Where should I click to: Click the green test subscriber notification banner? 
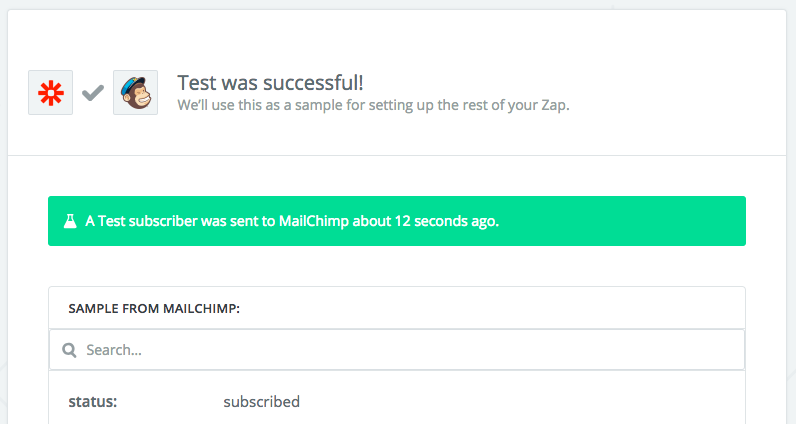click(x=397, y=221)
